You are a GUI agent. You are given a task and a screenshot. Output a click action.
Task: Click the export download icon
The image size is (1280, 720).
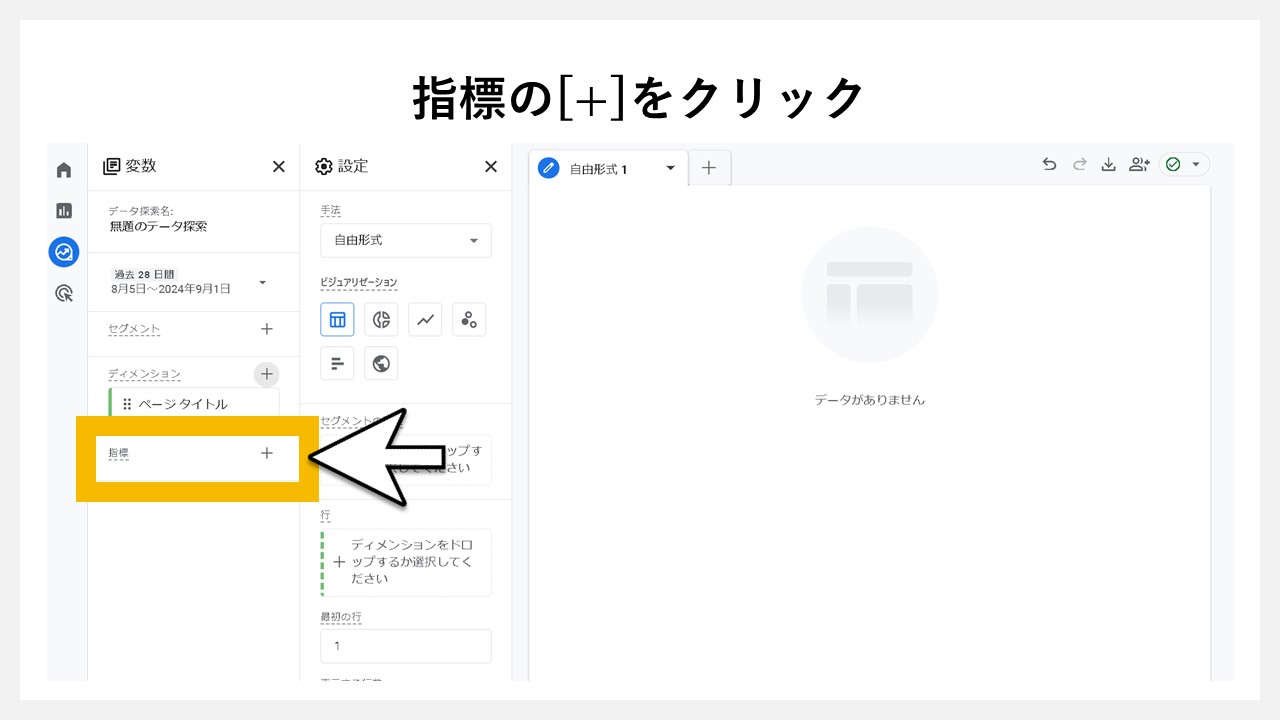(x=1109, y=166)
